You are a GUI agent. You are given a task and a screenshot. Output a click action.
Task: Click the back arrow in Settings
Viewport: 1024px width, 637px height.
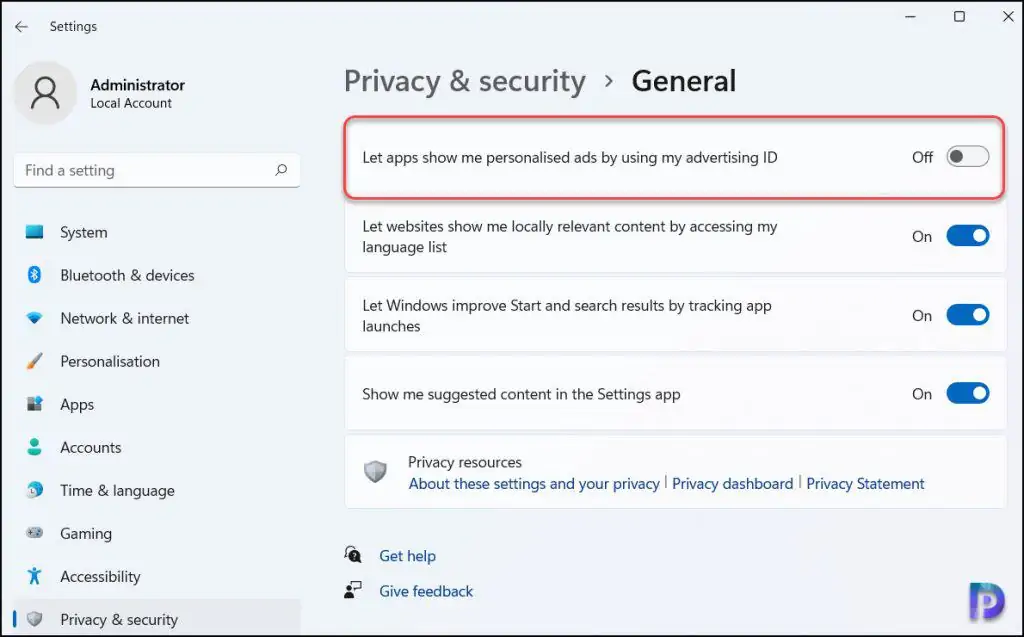(x=22, y=27)
